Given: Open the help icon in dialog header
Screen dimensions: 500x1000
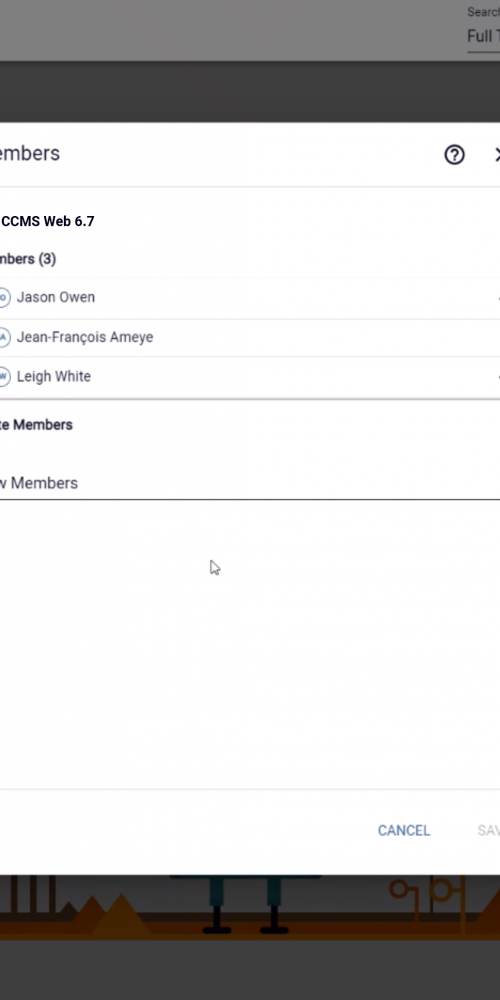Looking at the screenshot, I should (454, 154).
